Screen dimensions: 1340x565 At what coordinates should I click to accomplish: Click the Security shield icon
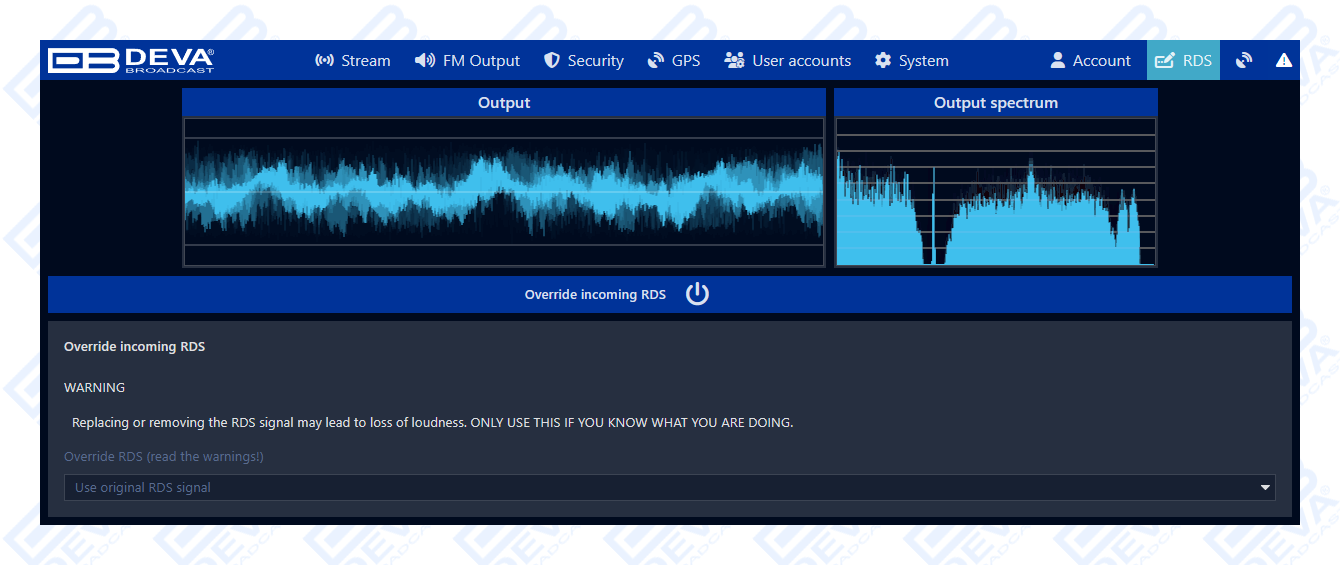coord(551,61)
